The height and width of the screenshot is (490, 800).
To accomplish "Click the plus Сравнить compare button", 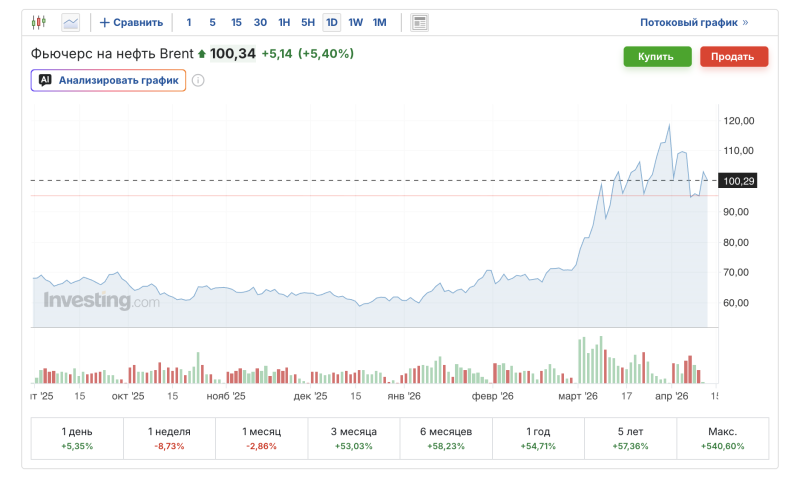I will click(131, 22).
